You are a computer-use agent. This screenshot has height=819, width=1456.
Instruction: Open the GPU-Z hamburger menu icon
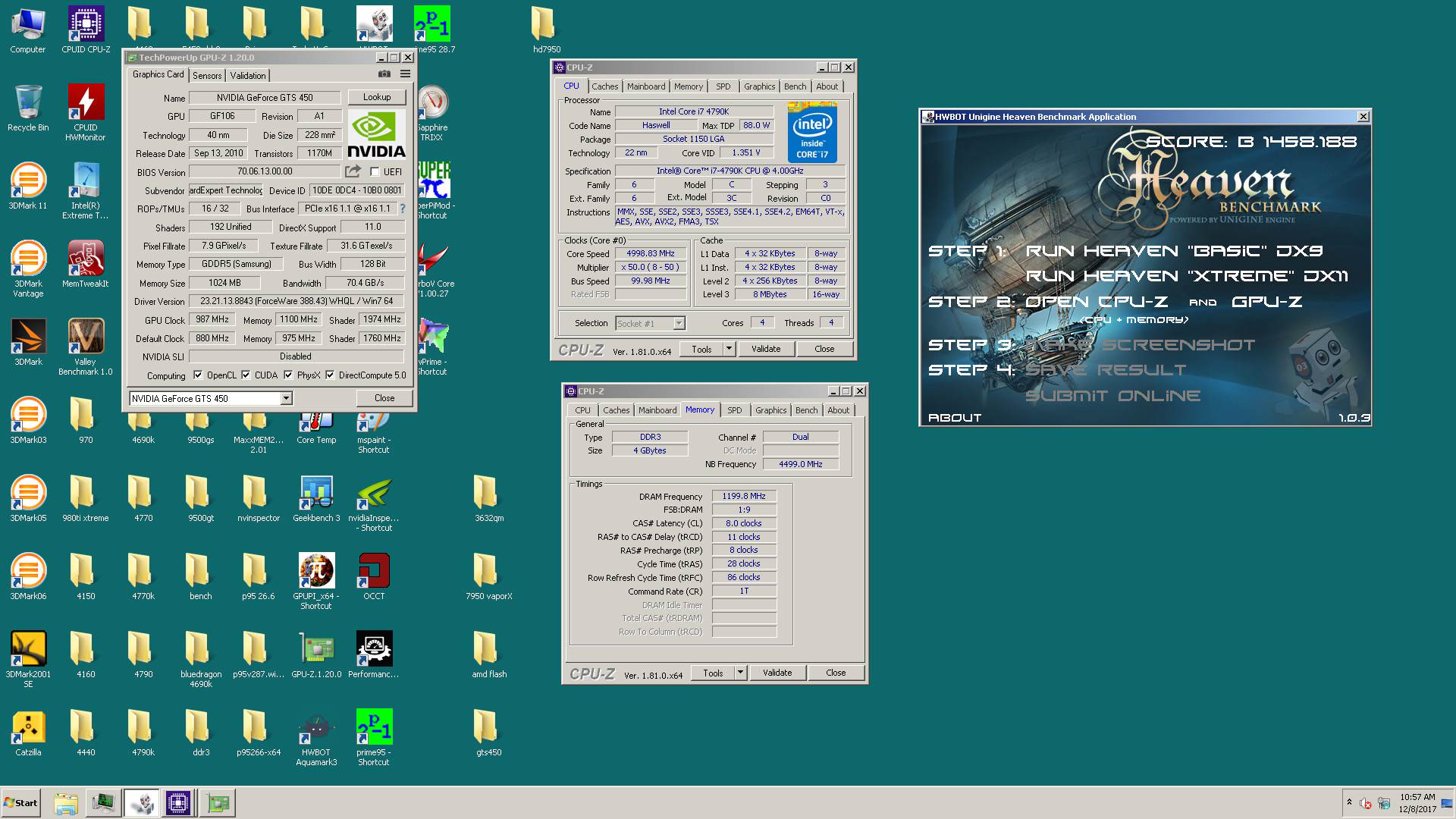coord(405,74)
